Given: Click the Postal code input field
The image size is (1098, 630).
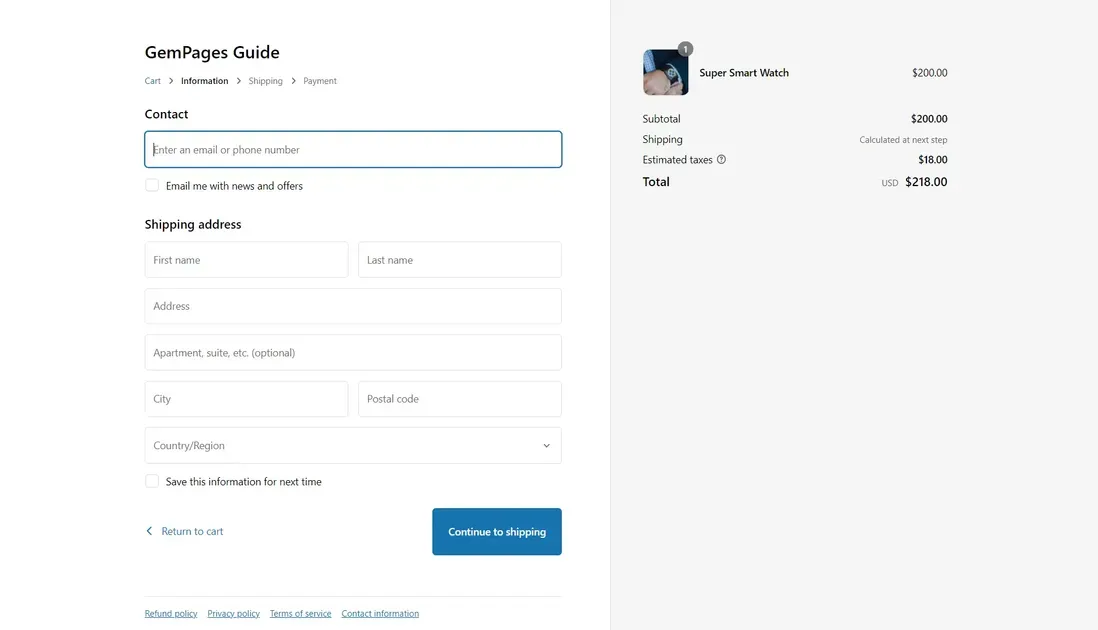Looking at the screenshot, I should 459,398.
